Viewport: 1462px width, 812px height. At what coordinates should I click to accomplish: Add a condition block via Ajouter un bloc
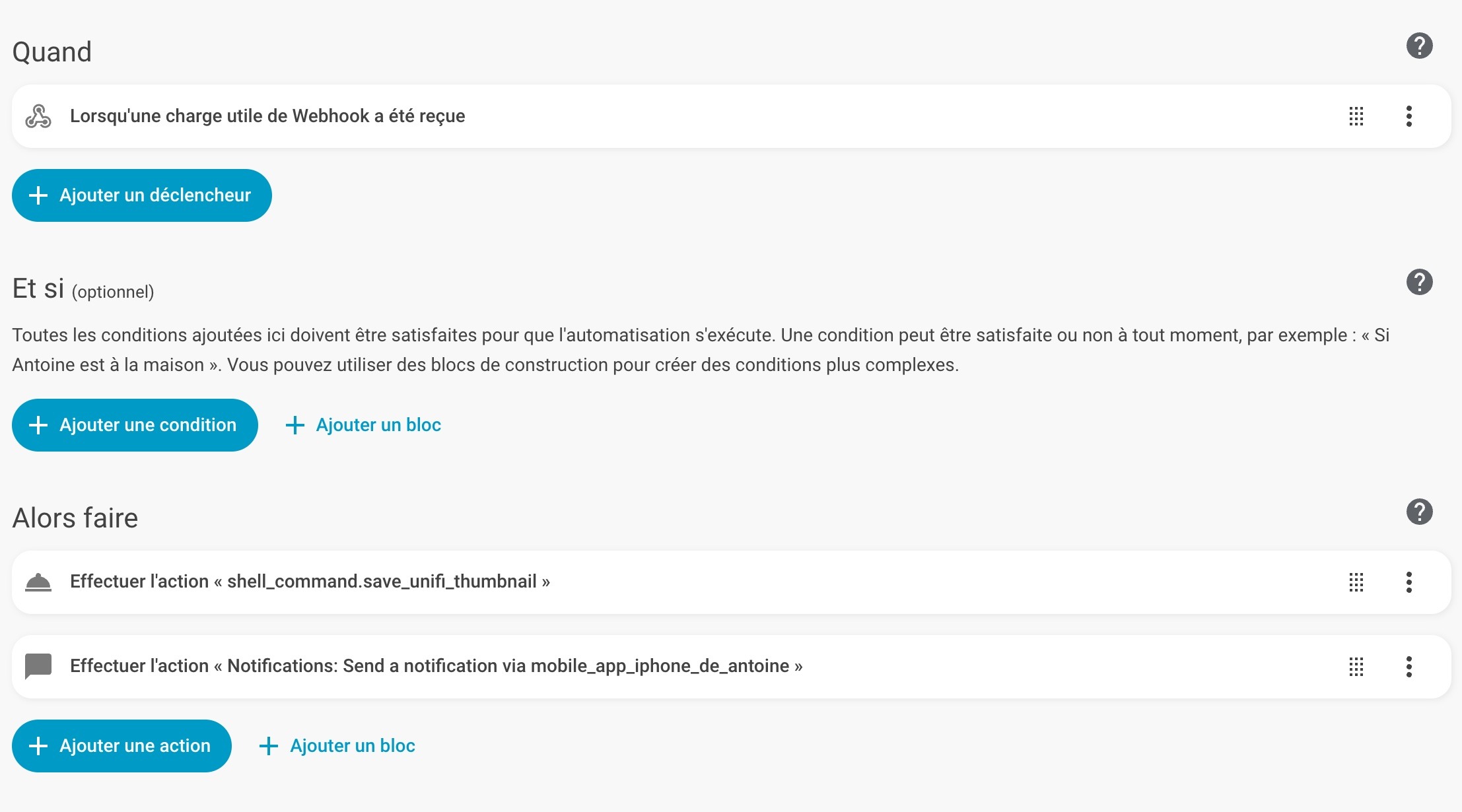pos(363,425)
